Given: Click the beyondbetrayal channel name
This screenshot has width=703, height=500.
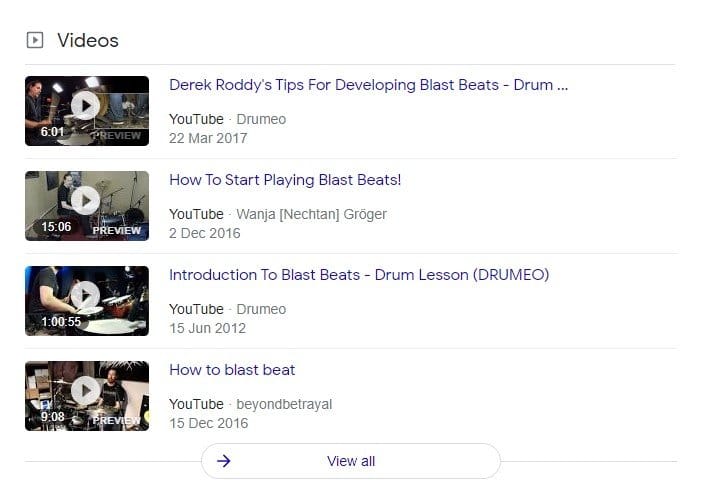Looking at the screenshot, I should click(284, 404).
